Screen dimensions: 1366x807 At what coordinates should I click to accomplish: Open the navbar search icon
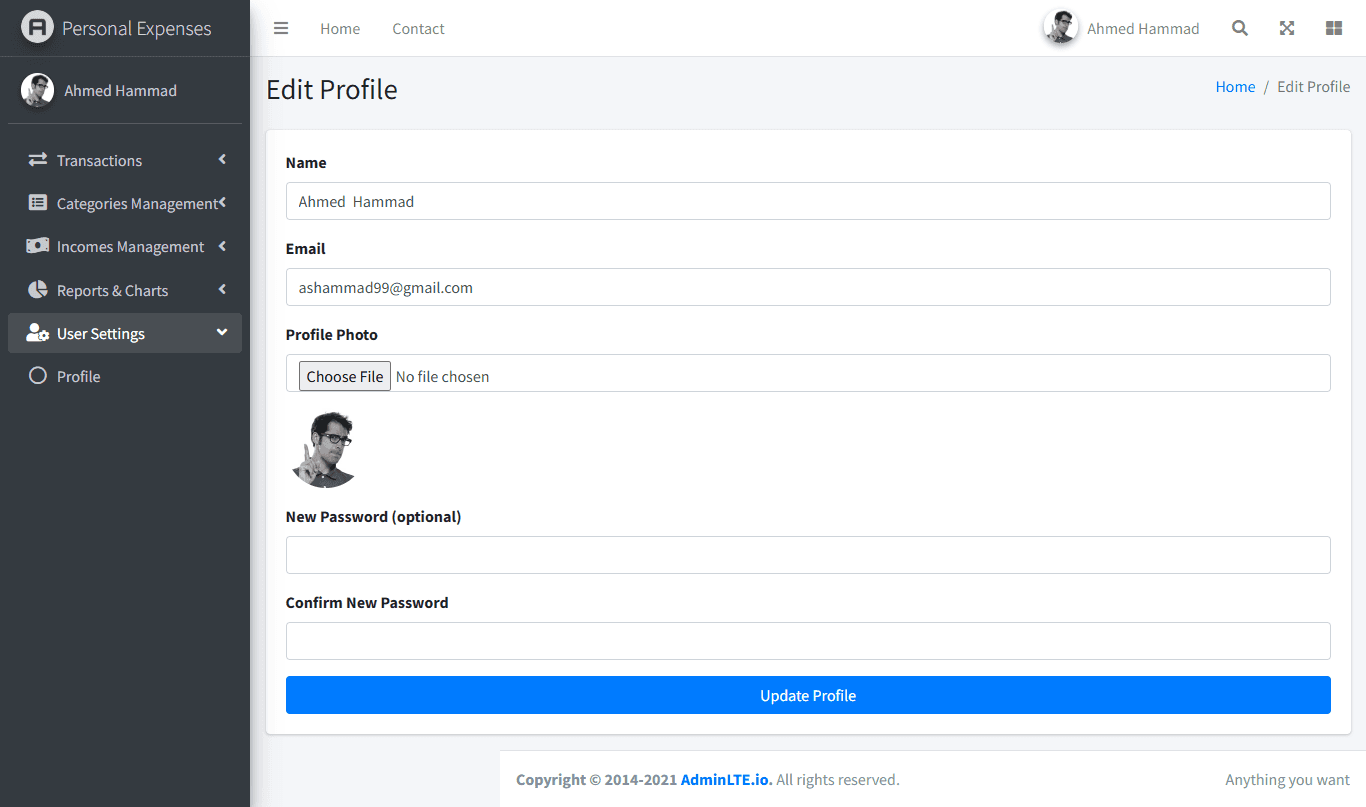1240,28
